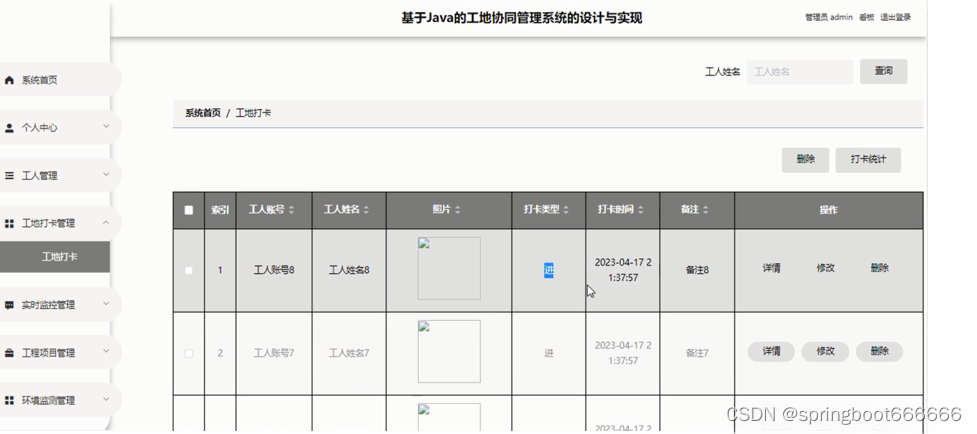Click the 管理员 admin label
977x434 pixels.
[829, 17]
